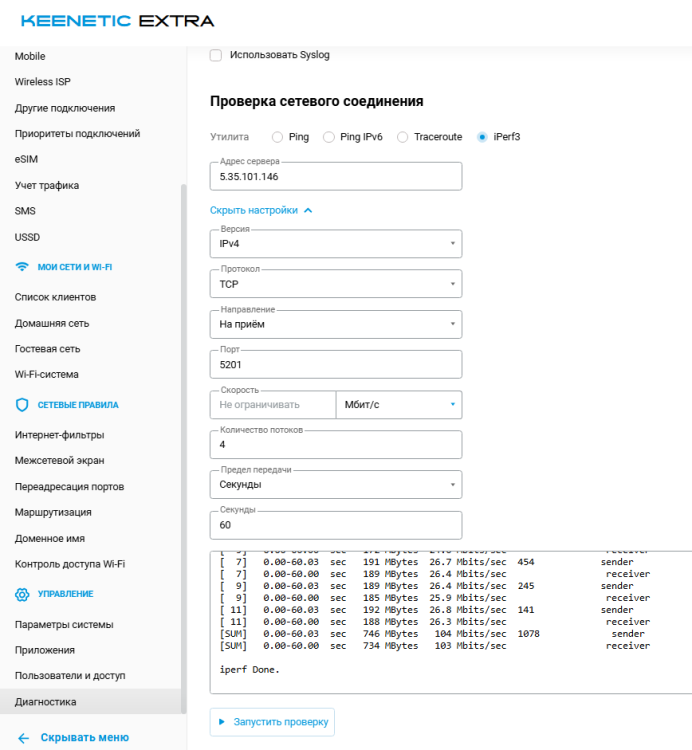Open USSD menu item

[x=27, y=237]
